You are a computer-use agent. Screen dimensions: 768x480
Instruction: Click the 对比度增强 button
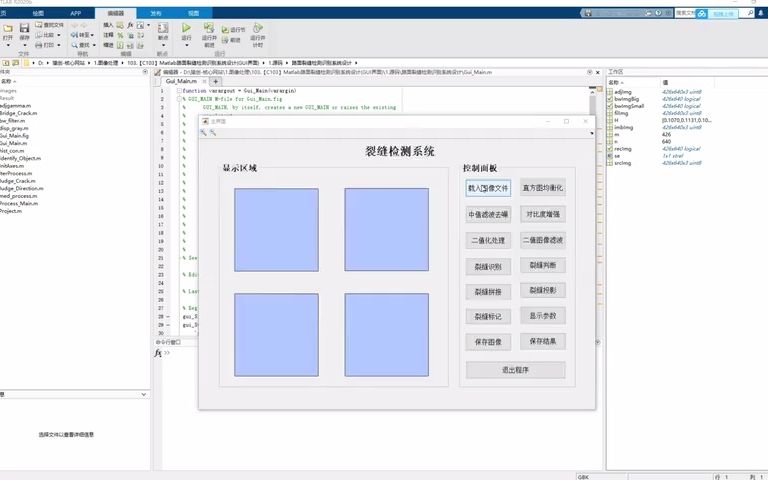point(543,214)
